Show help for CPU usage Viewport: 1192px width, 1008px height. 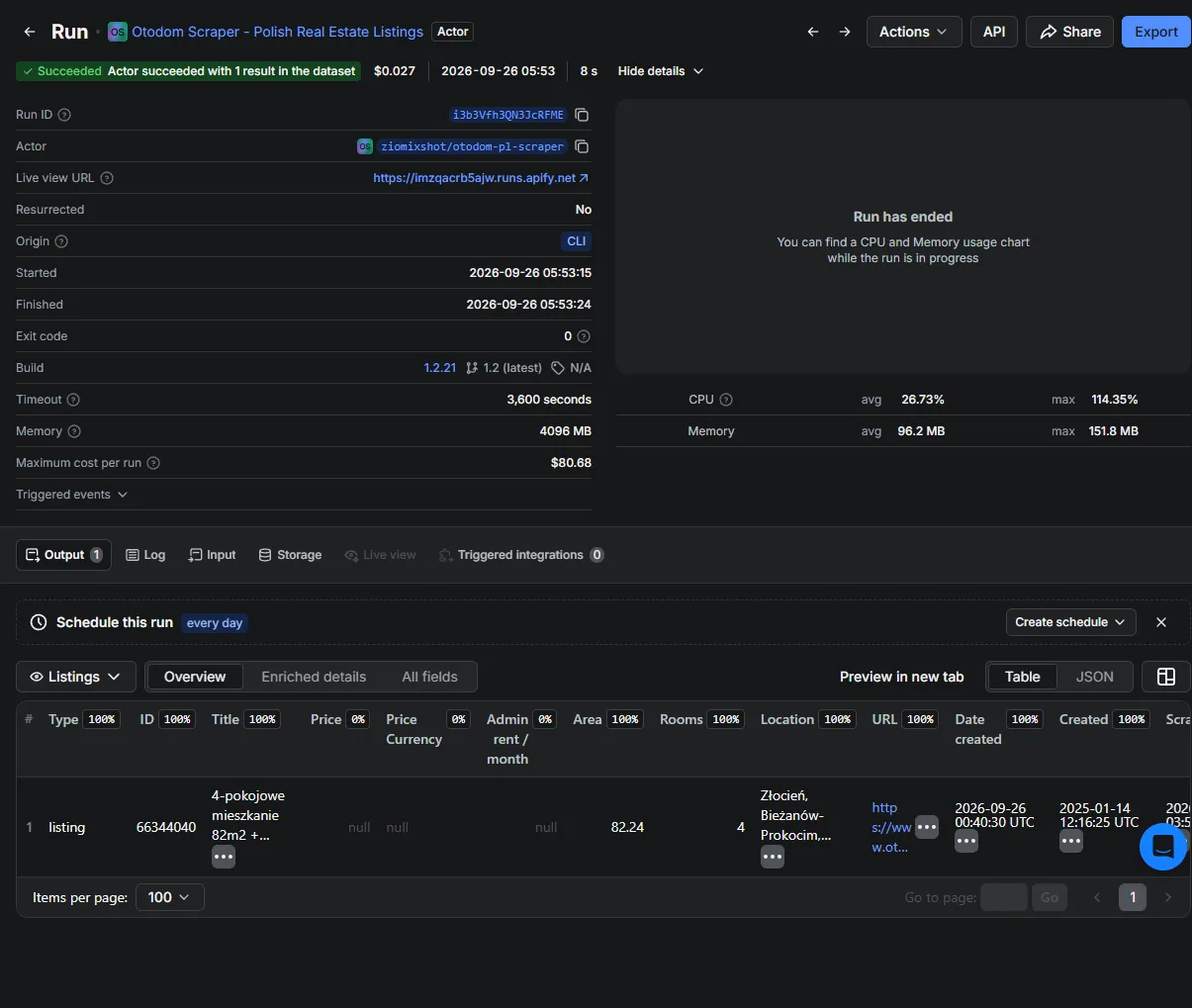tap(726, 400)
